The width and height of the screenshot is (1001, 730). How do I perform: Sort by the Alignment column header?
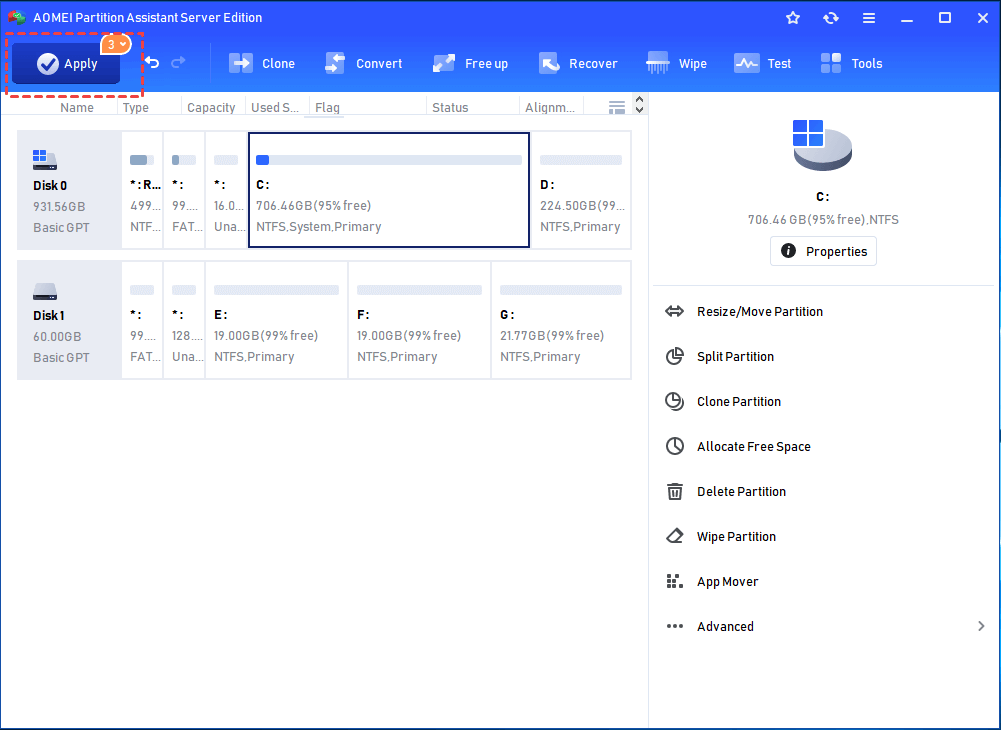pyautogui.click(x=550, y=107)
